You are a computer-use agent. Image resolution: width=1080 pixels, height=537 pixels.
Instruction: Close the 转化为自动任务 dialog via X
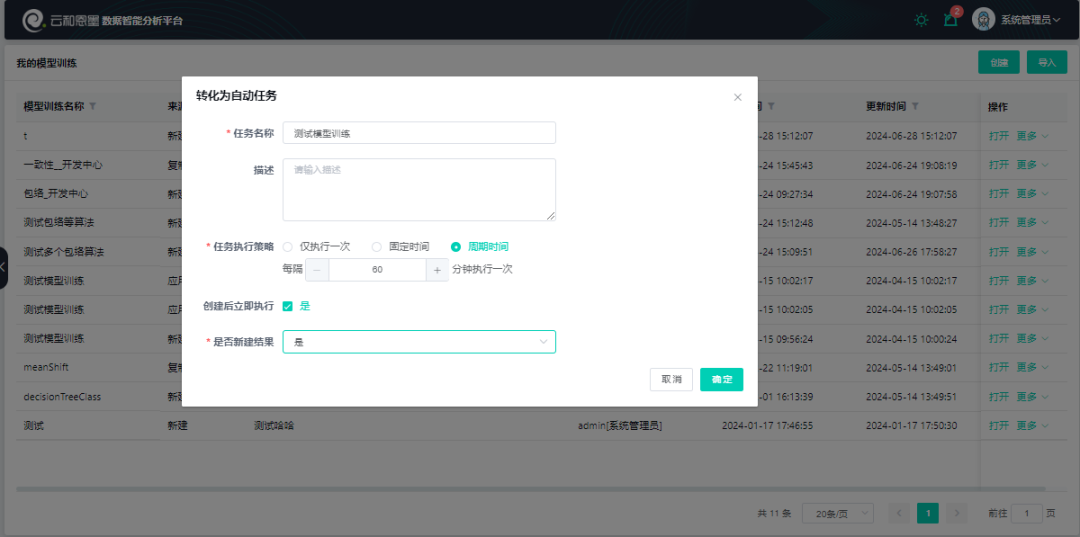738,97
